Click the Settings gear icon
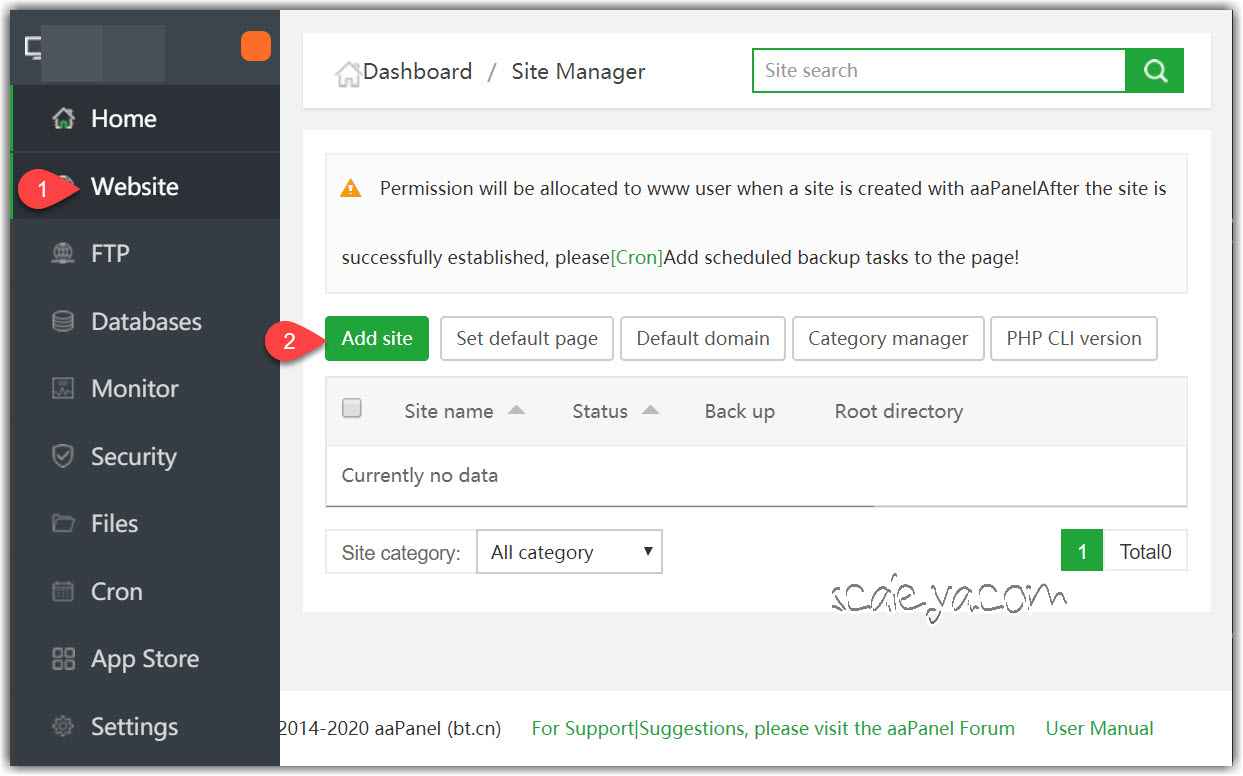The width and height of the screenshot is (1243, 776). [63, 727]
